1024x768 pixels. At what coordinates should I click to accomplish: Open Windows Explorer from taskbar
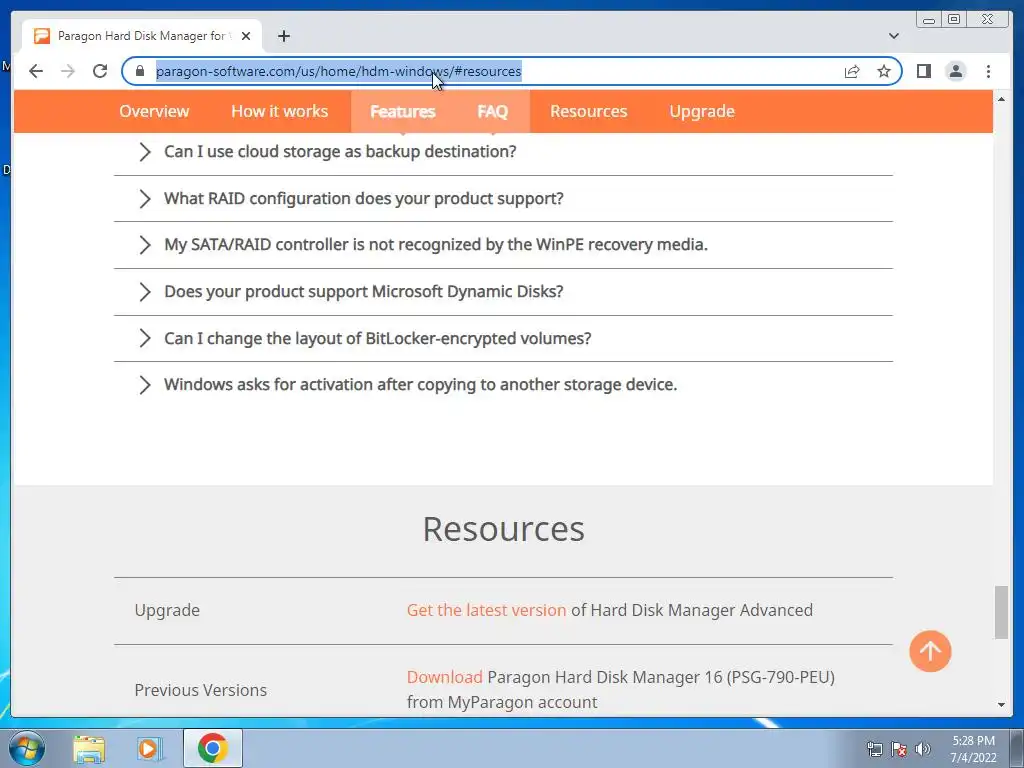89,748
